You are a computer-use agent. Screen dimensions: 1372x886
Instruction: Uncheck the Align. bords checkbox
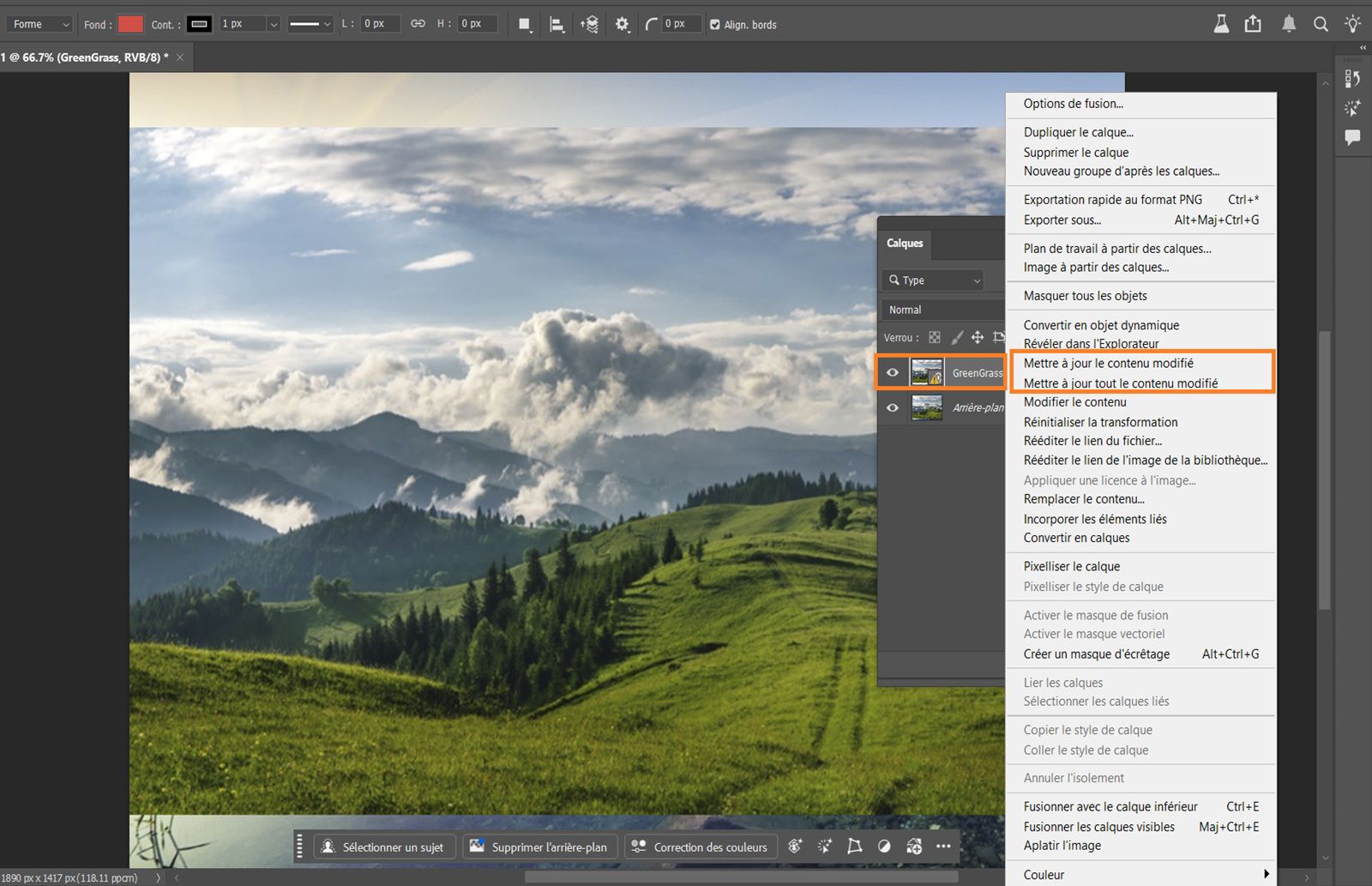tap(715, 25)
